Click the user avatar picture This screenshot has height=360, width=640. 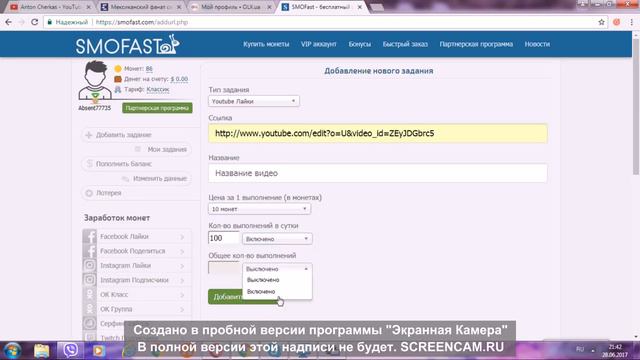tap(95, 80)
